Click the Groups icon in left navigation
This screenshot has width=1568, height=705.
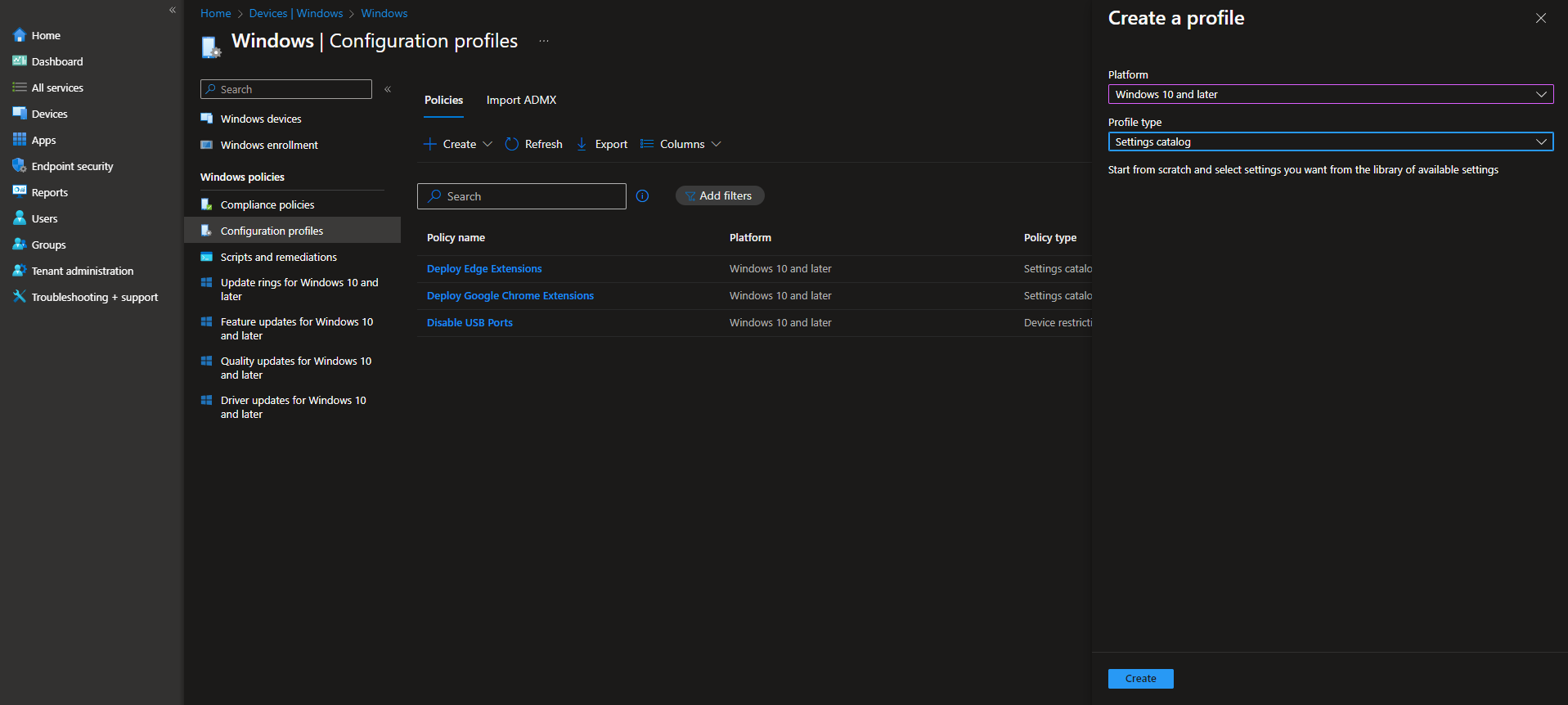click(x=20, y=245)
